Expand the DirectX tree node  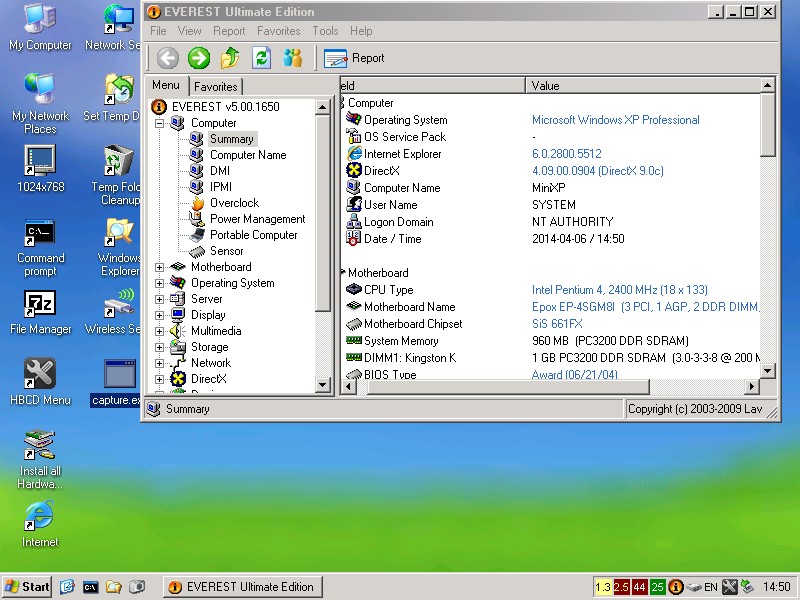[160, 379]
